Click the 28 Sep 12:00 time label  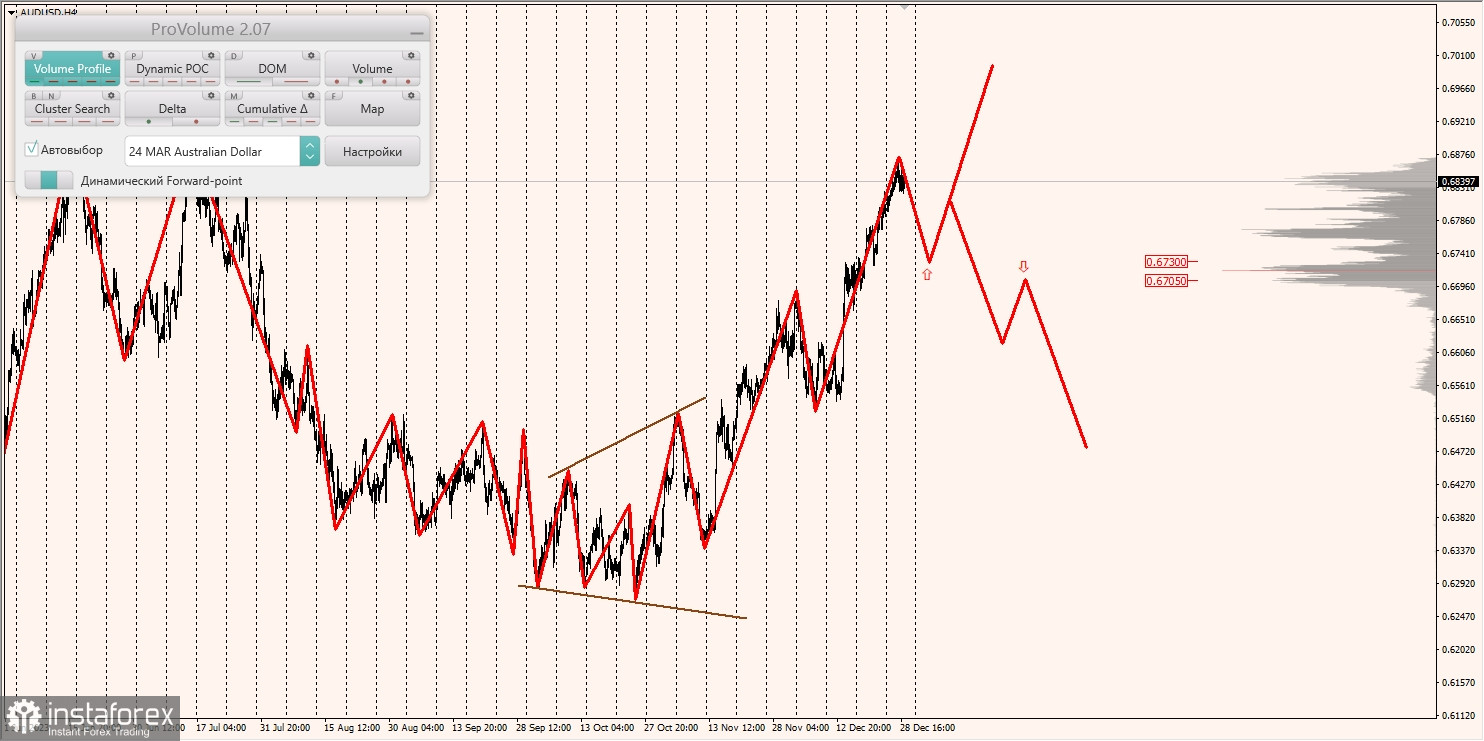544,728
